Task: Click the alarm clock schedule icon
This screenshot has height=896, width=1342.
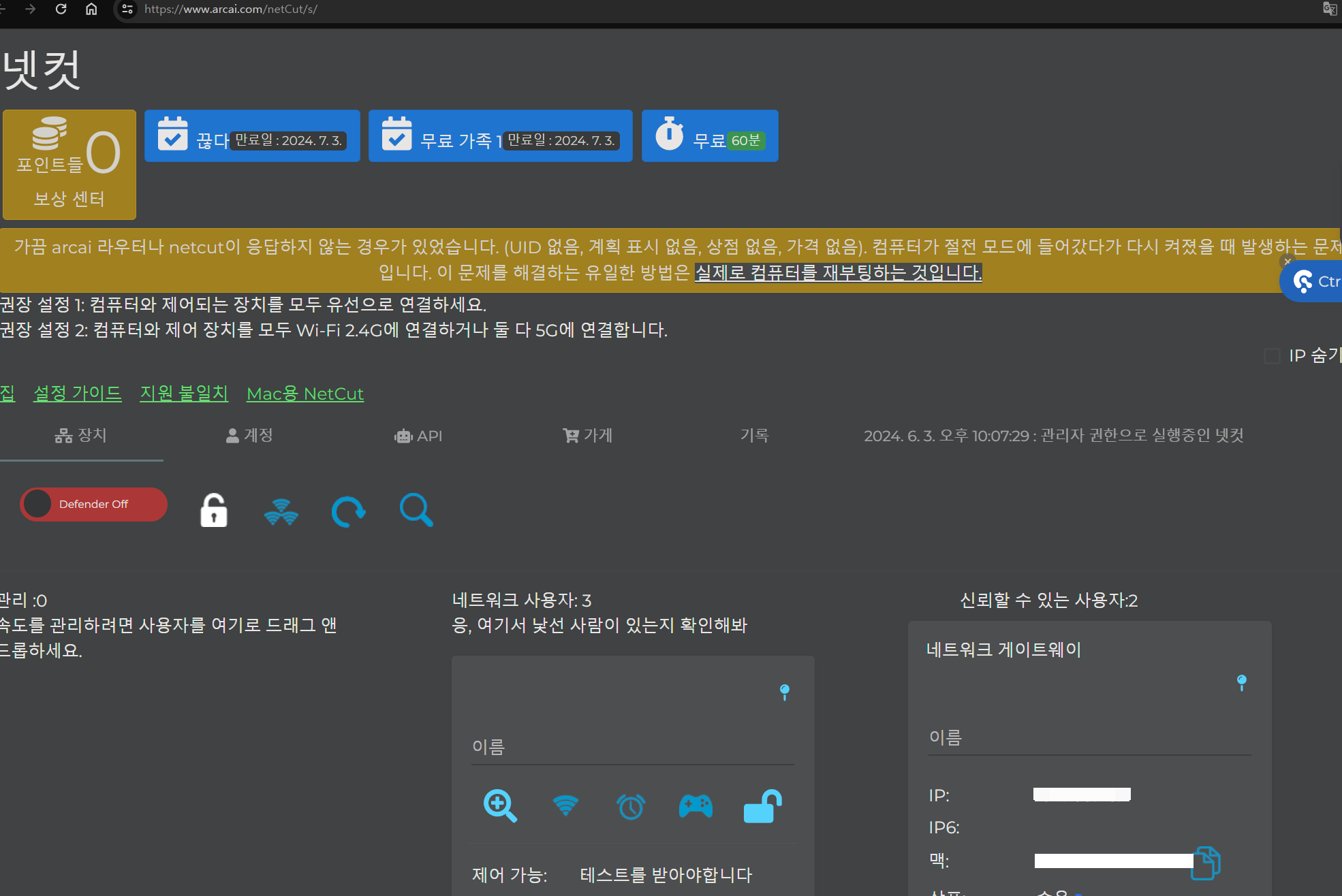Action: [x=631, y=807]
